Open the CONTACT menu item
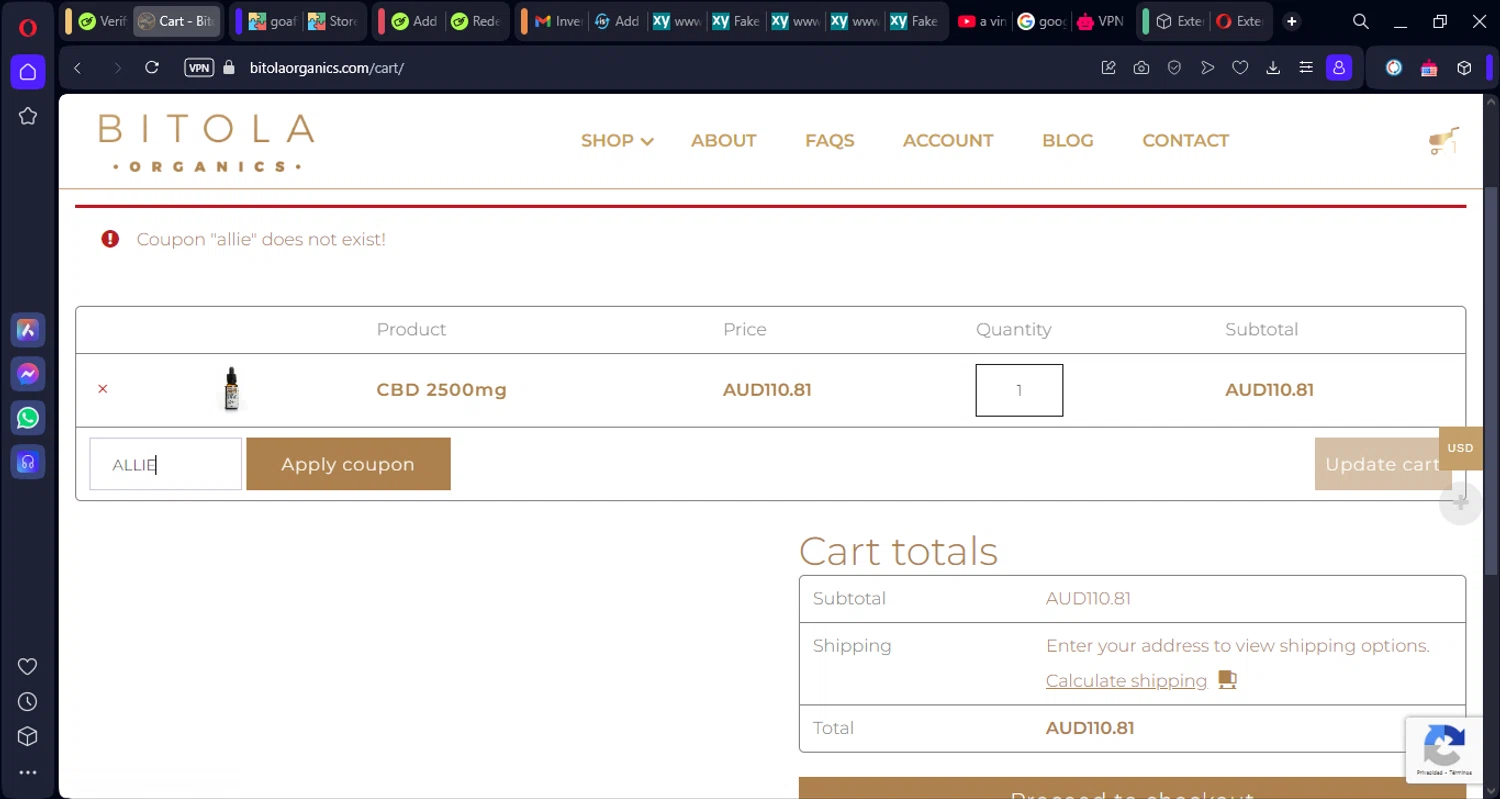Screen dimensions: 1500x799 pos(1185,141)
